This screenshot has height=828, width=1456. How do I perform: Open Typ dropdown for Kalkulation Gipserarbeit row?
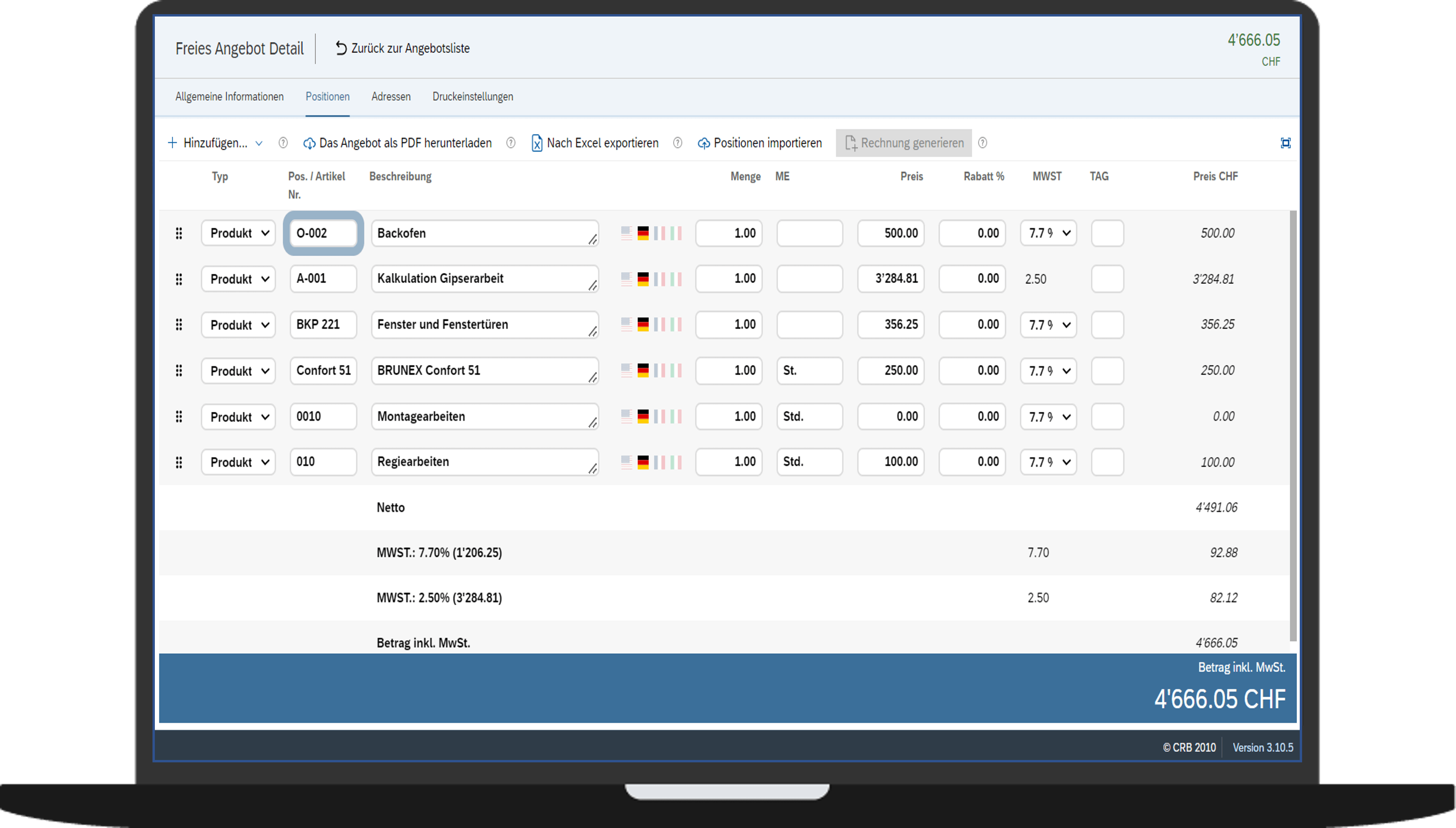tap(238, 279)
